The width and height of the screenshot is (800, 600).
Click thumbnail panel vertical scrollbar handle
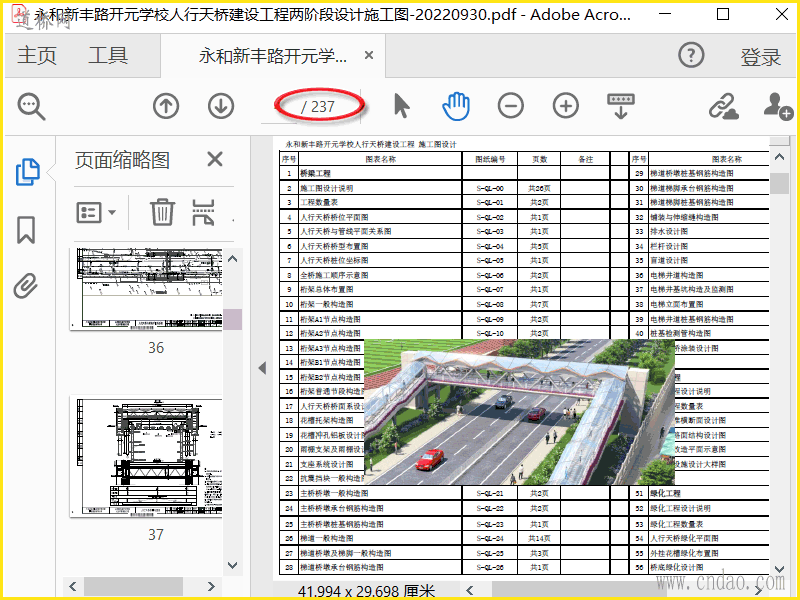click(232, 319)
